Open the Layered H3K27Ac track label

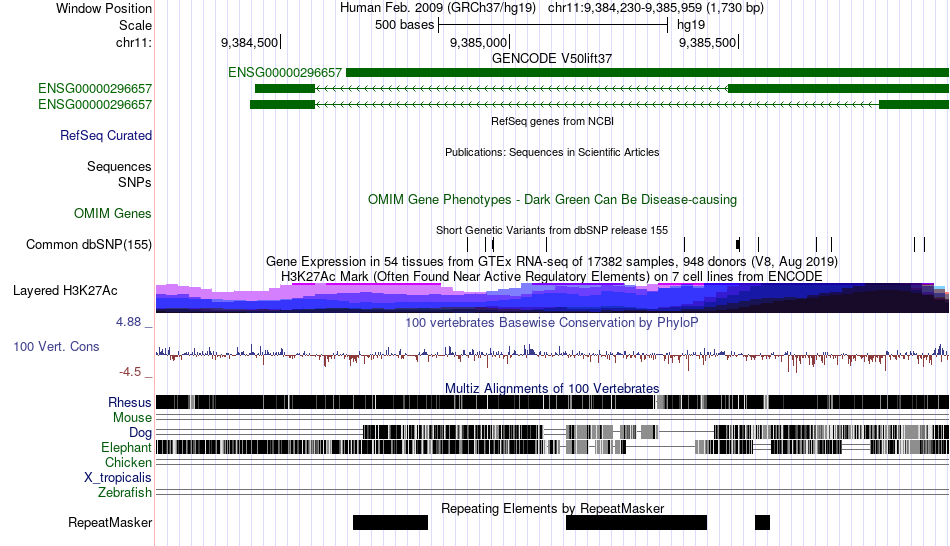point(65,290)
